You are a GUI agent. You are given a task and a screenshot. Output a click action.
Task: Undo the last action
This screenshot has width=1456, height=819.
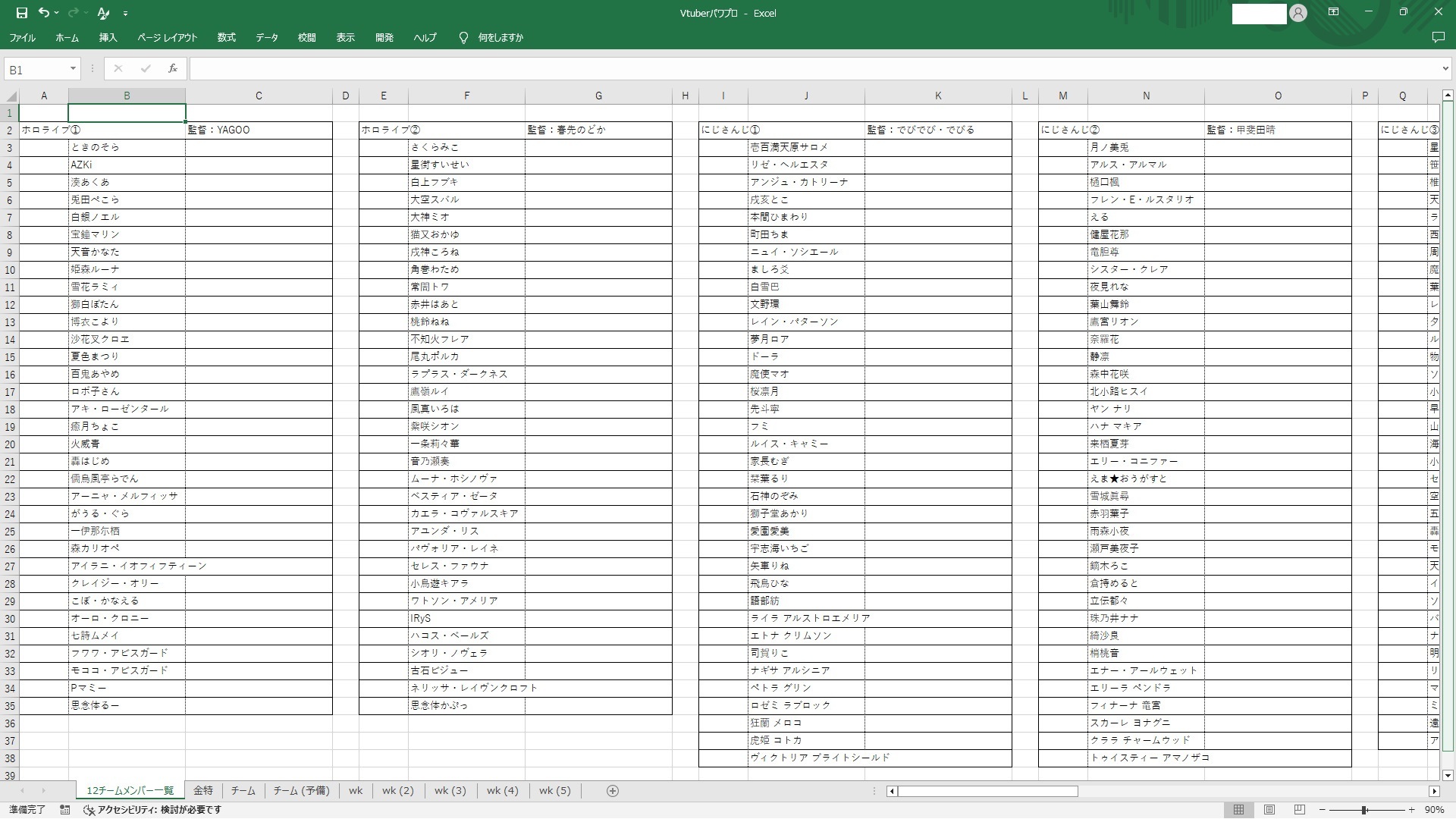click(x=44, y=13)
